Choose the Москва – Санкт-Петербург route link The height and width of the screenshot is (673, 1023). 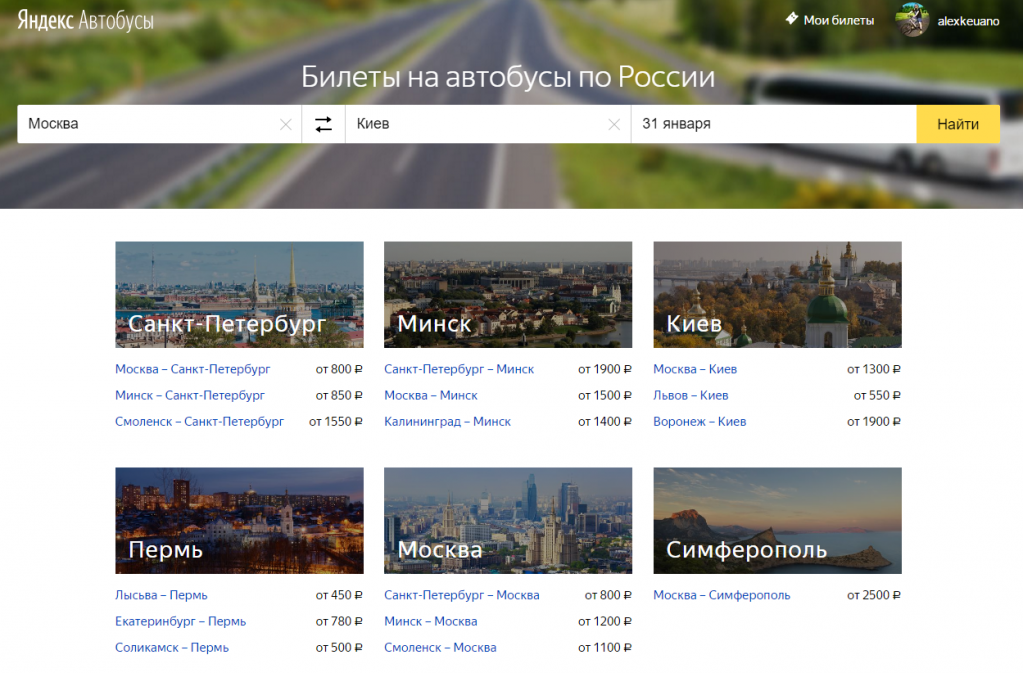pyautogui.click(x=192, y=369)
